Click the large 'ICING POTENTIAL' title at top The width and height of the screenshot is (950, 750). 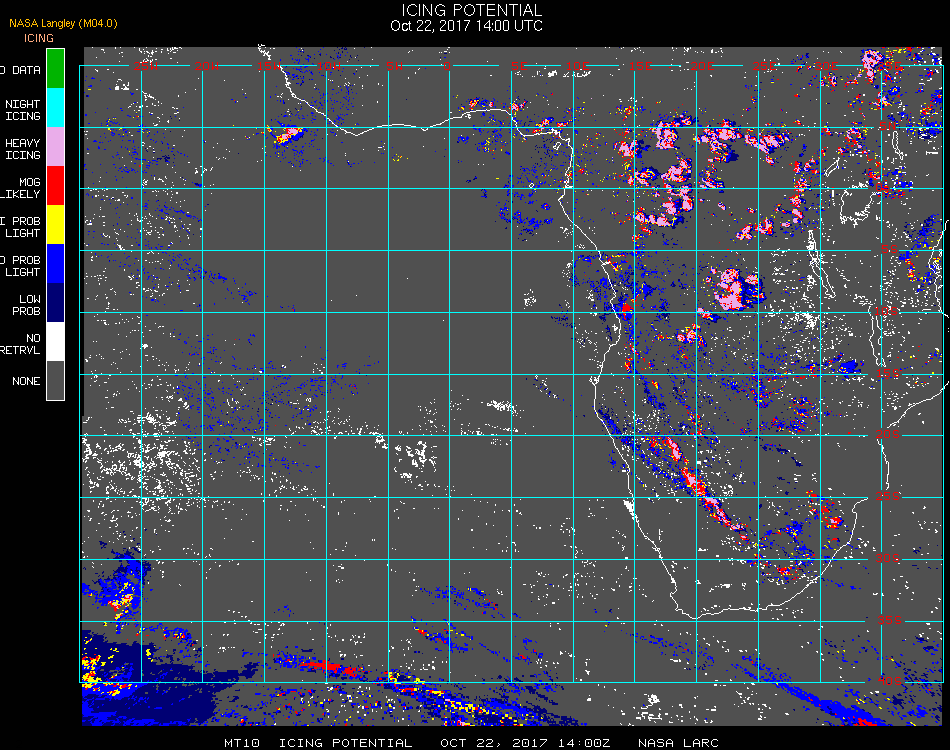tap(471, 10)
